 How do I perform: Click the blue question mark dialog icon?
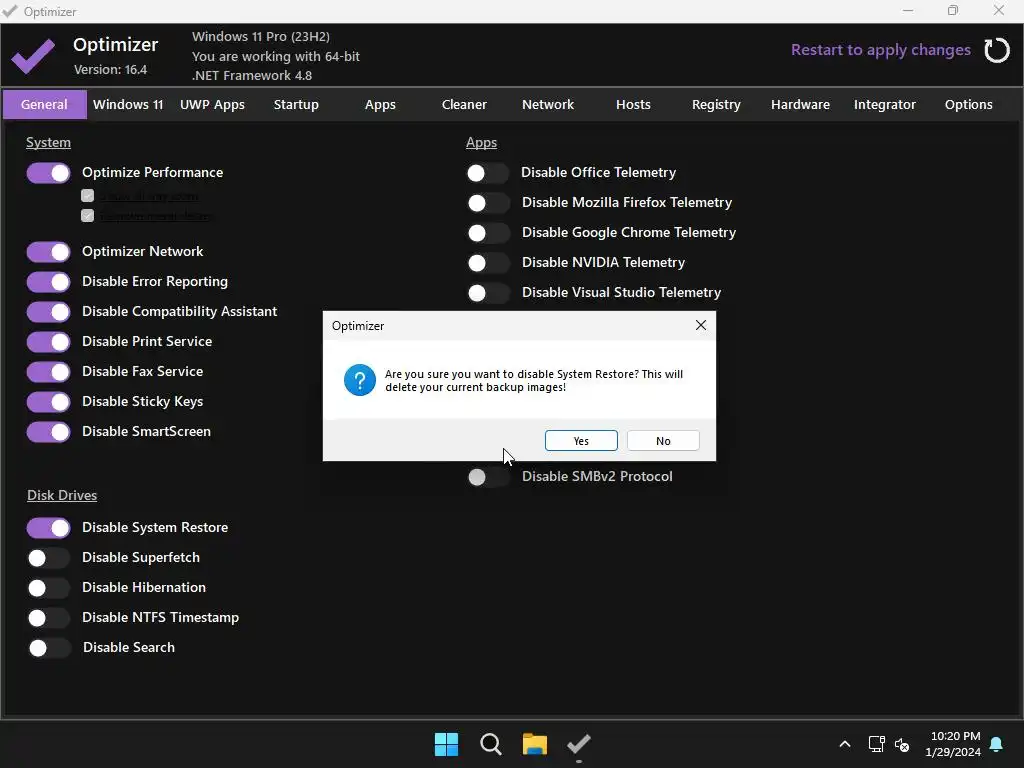360,380
